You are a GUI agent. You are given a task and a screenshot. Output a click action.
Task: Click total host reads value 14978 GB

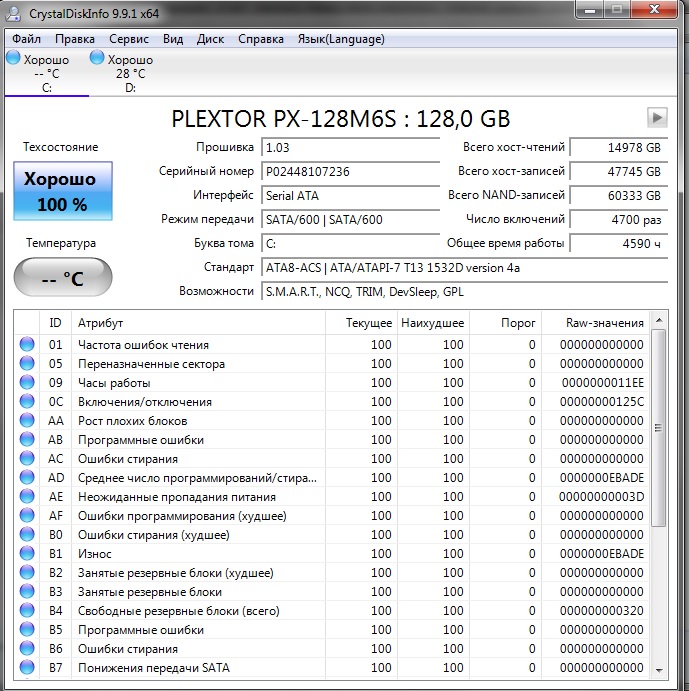(618, 148)
